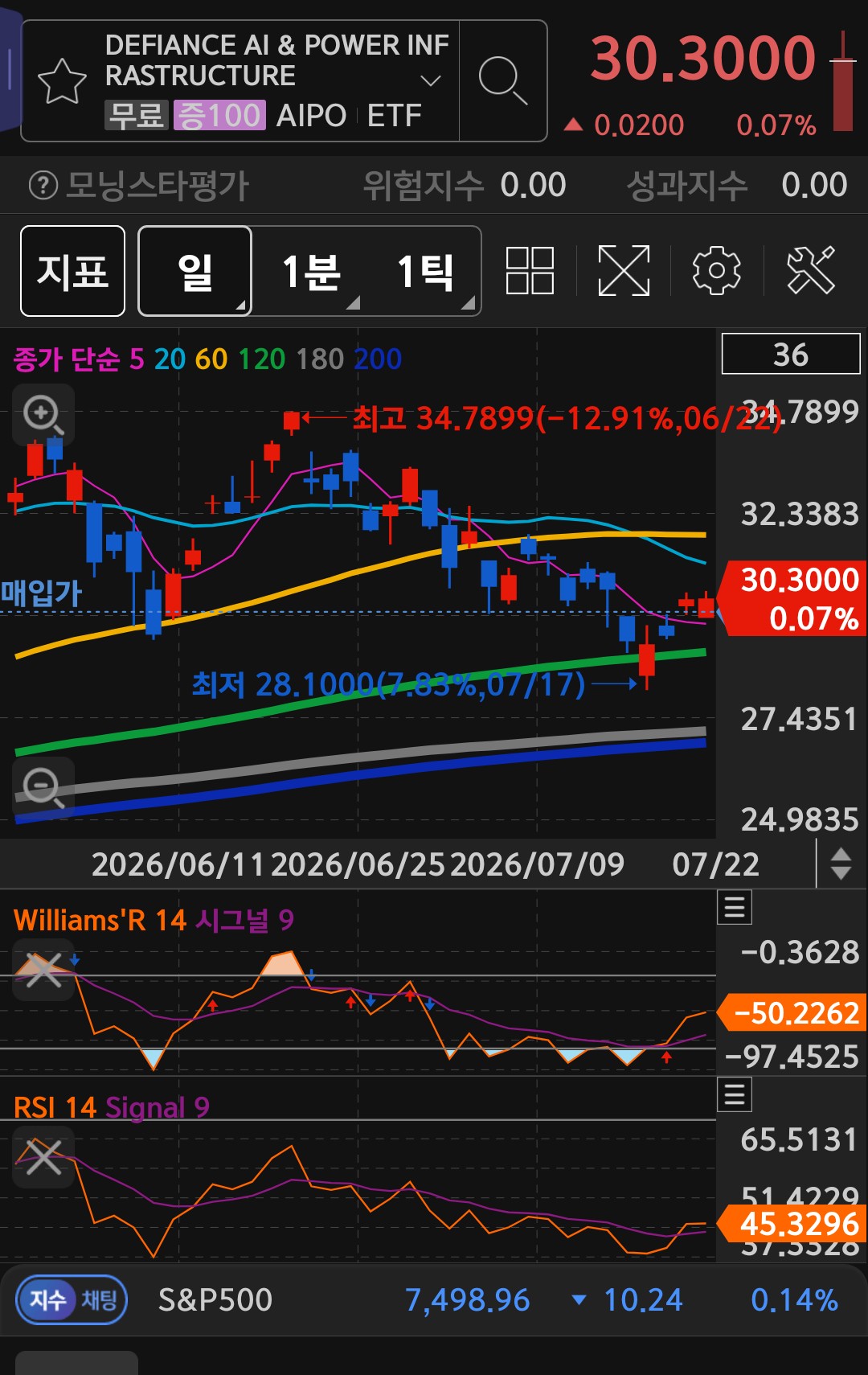Viewport: 868px width, 1375px height.
Task: Open chart settings gear icon
Action: [716, 271]
